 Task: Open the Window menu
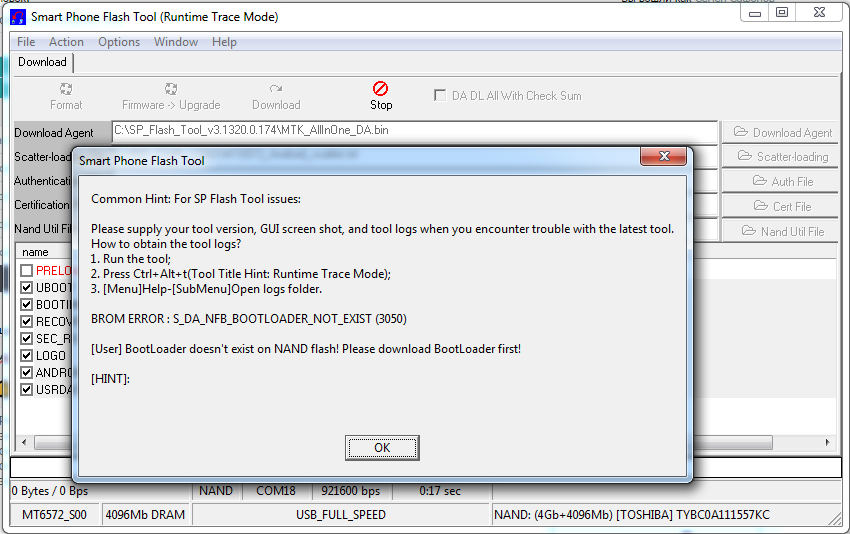(x=176, y=42)
